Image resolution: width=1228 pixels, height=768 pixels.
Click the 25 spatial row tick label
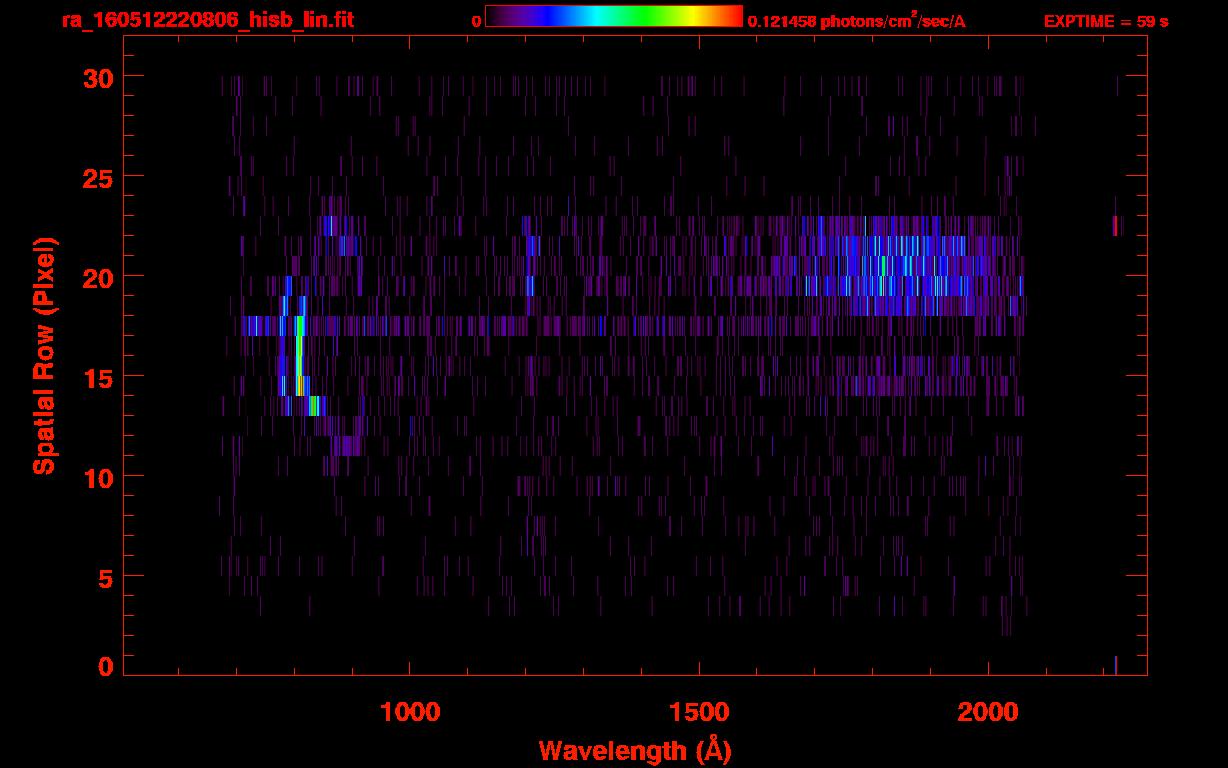(97, 177)
